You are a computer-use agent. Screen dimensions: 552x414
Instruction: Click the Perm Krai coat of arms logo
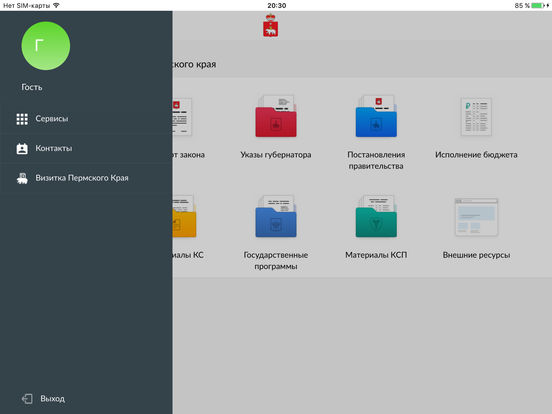(x=270, y=25)
